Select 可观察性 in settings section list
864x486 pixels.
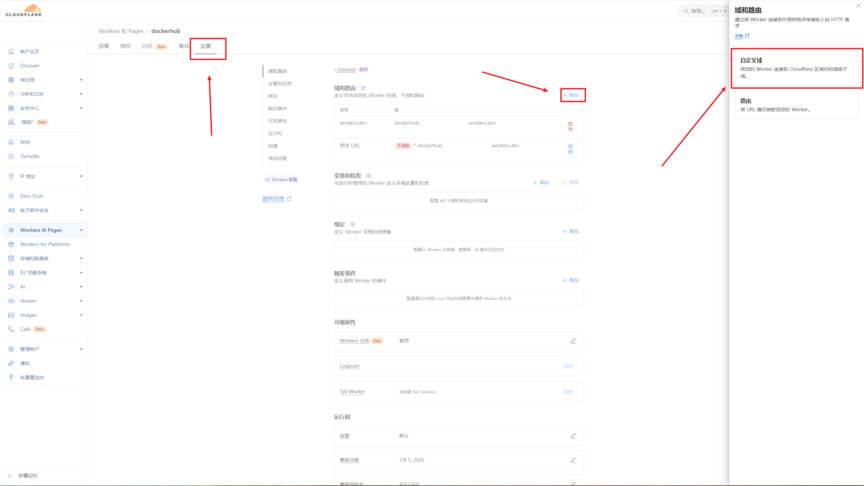277,121
